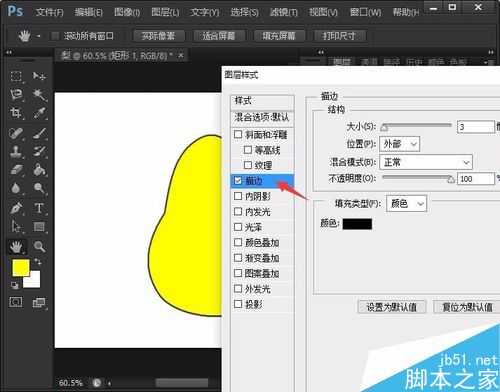
Task: Enable 纹理 checkbox
Action: point(248,165)
